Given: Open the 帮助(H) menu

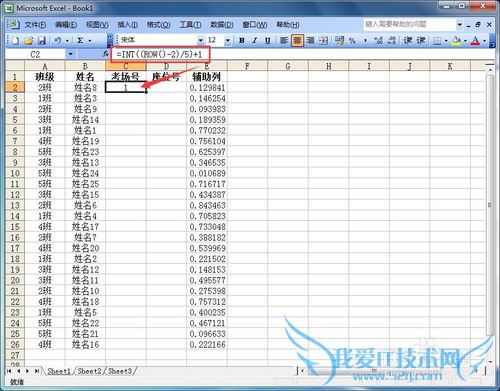Looking at the screenshot, I should click(x=288, y=25).
